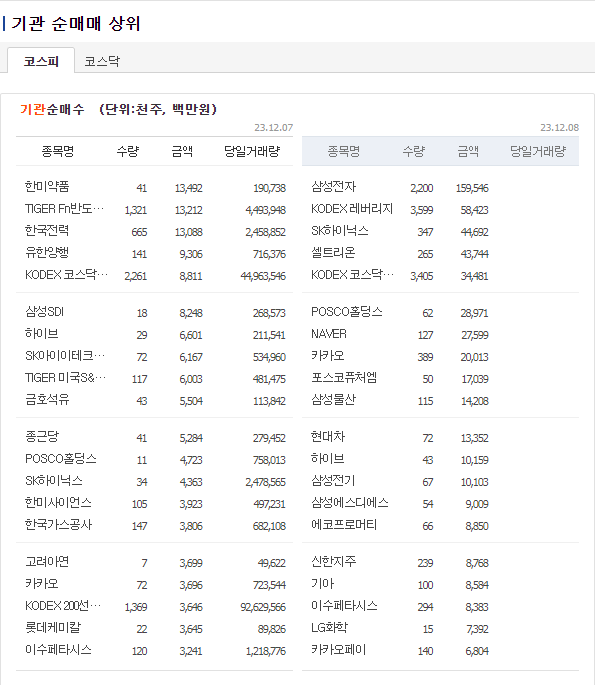Click 한국전력 amount value 13,088

[189, 232]
